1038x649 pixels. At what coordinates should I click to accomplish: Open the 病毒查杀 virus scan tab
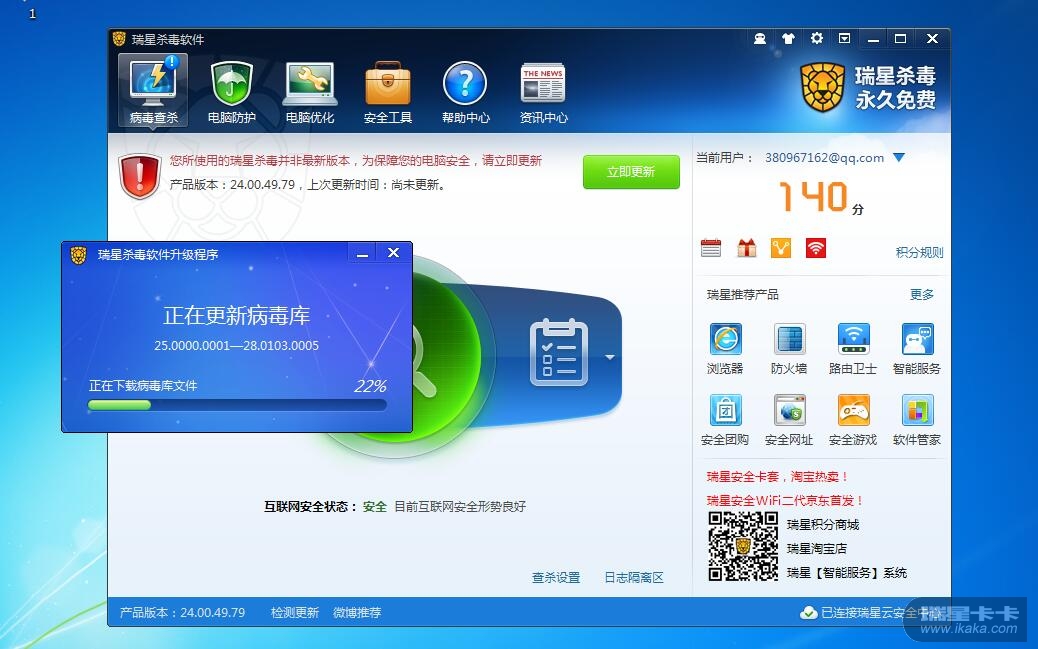[153, 90]
